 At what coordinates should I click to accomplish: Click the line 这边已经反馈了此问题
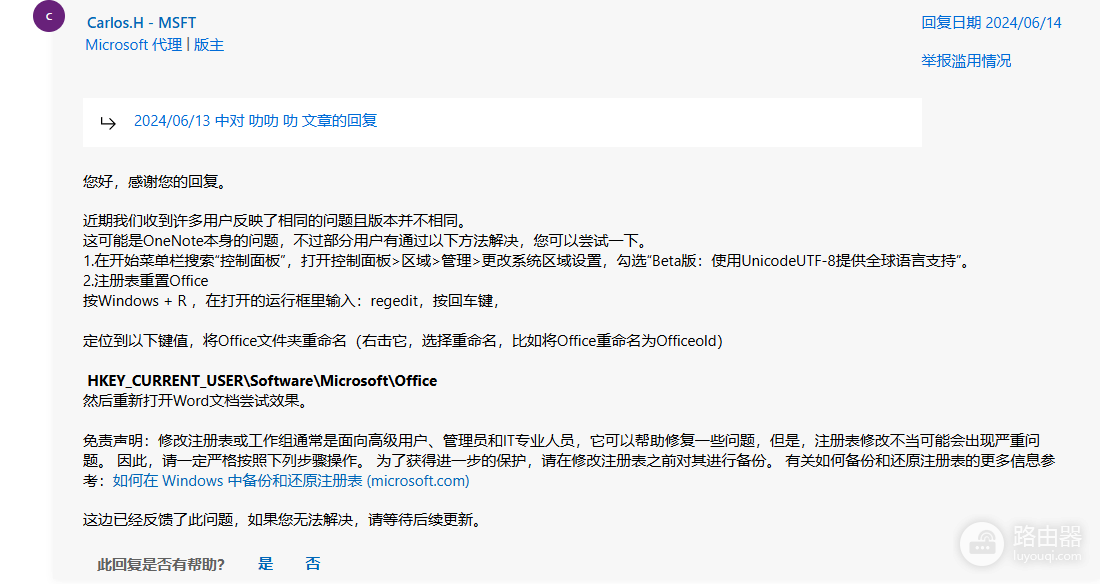[x=283, y=520]
